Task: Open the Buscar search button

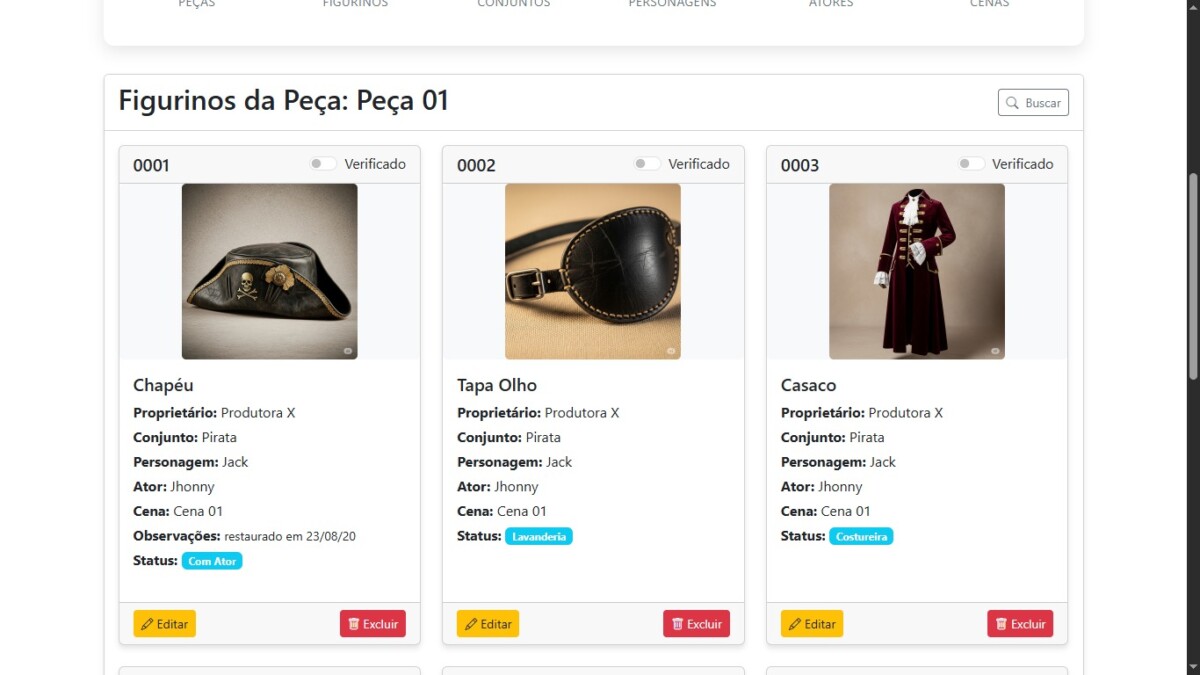Action: (1033, 103)
